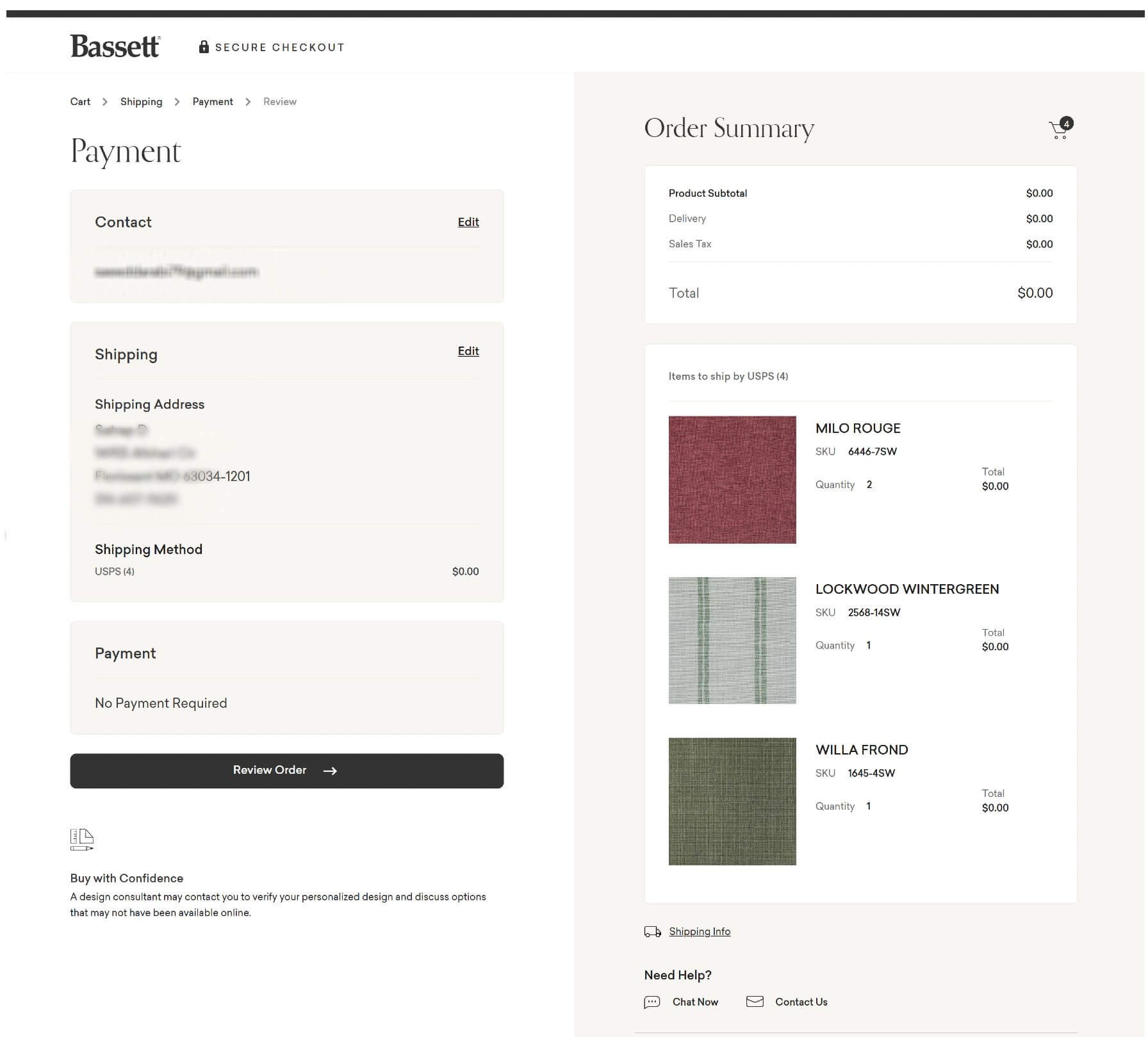Open the shopping cart icon with badge 4
This screenshot has width=1148, height=1037.
1061,128
